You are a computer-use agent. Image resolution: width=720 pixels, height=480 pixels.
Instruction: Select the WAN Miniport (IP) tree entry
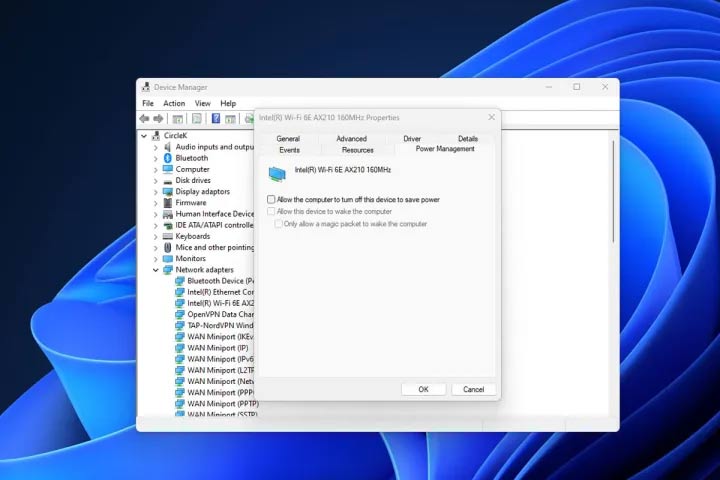click(210, 348)
